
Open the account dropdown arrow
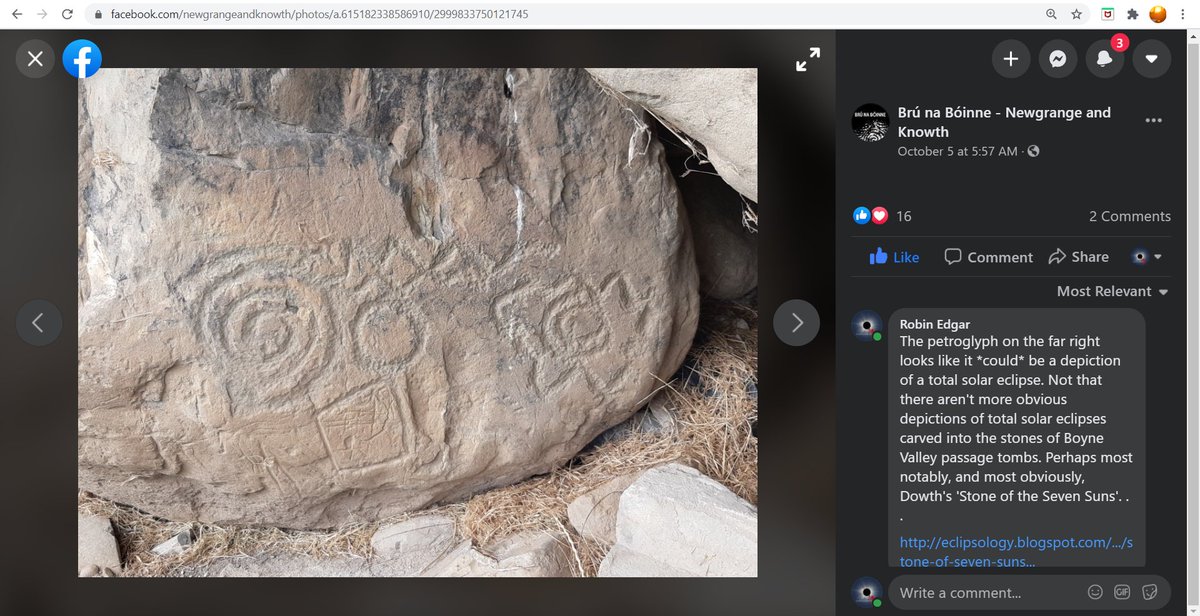pos(1152,60)
